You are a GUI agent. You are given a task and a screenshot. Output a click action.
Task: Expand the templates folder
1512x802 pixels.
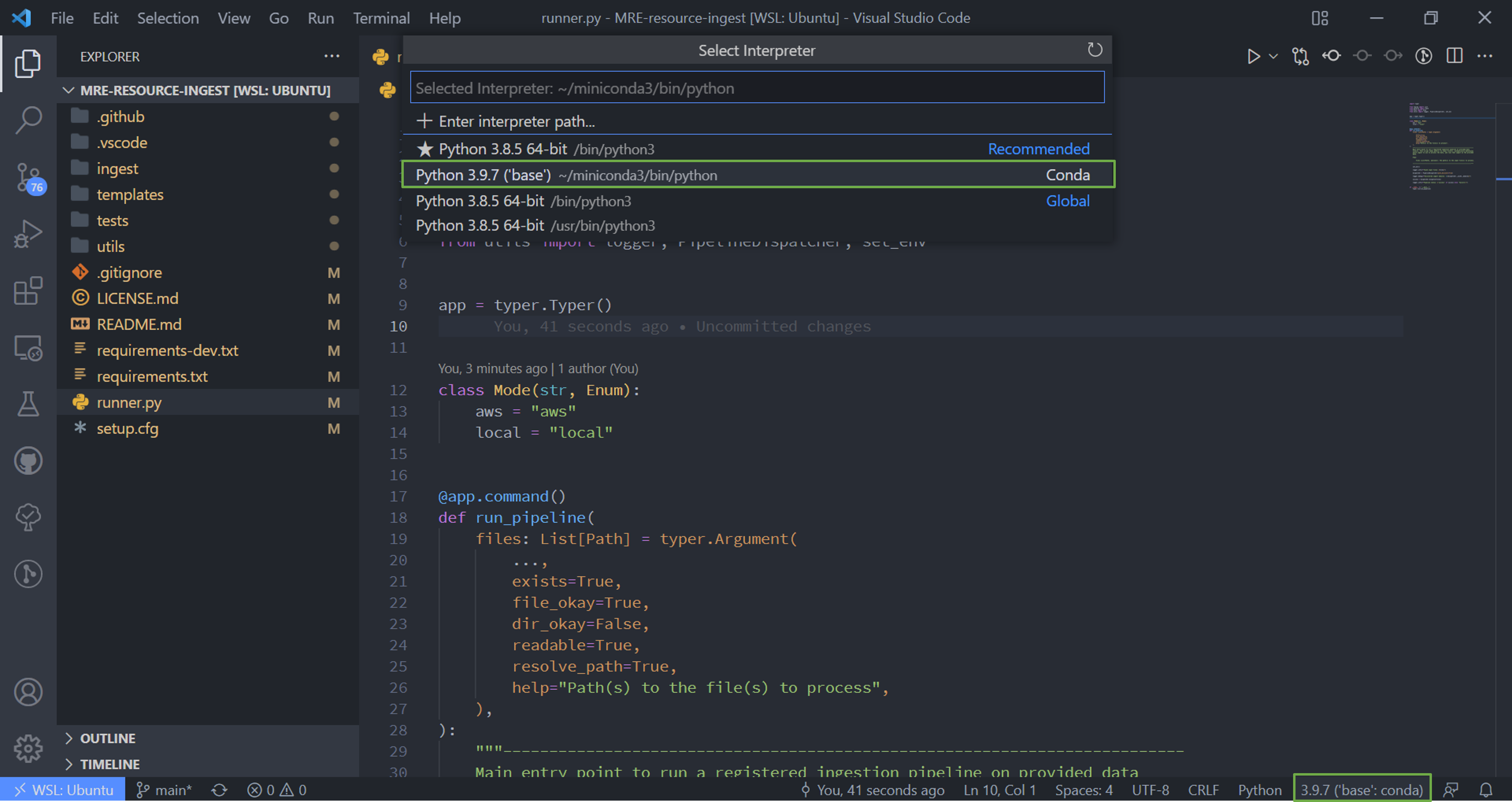pos(208,194)
